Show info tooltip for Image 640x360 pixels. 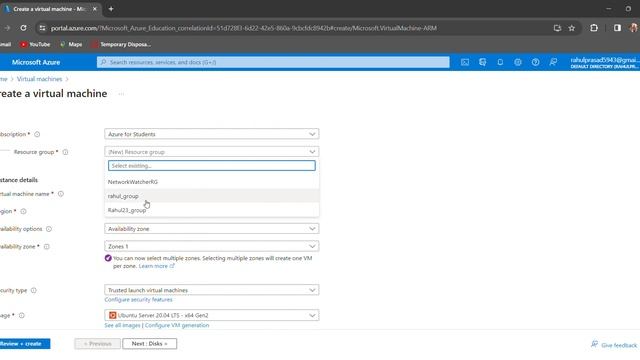point(22,315)
